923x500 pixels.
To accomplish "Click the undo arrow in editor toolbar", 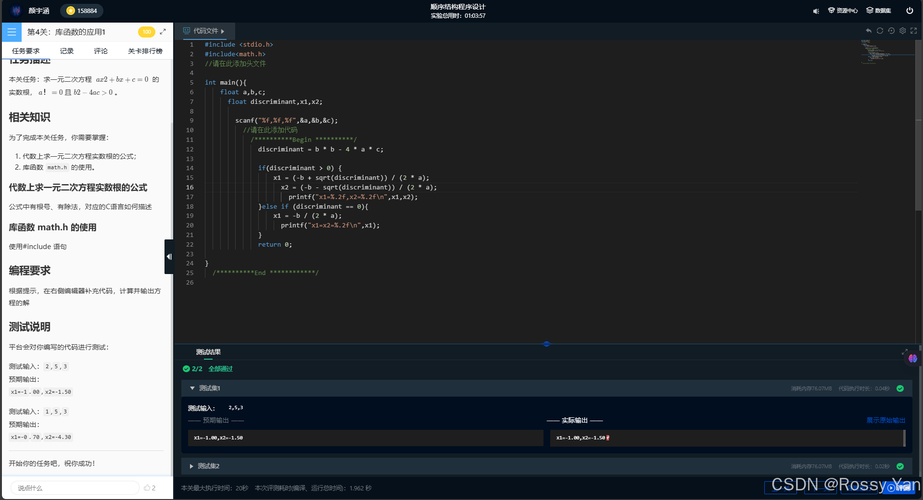I will click(869, 31).
